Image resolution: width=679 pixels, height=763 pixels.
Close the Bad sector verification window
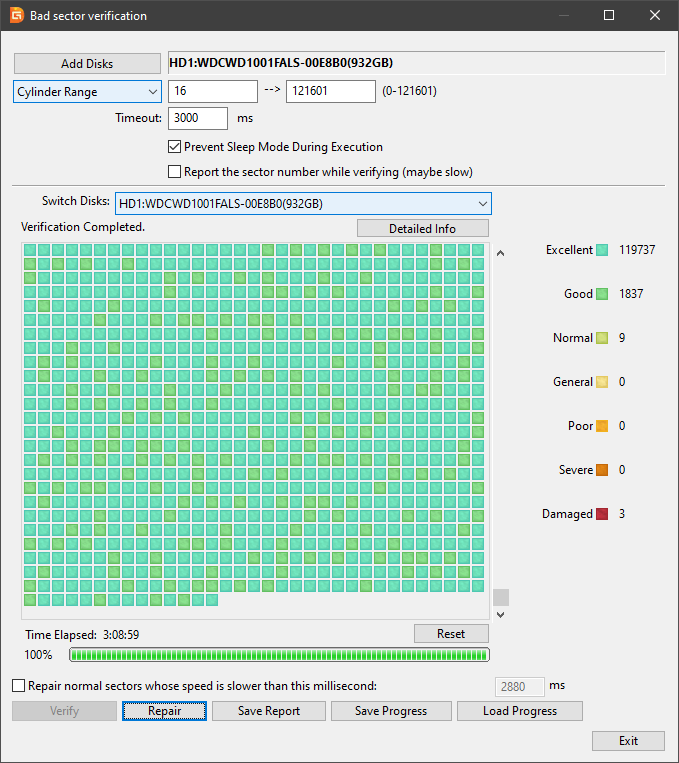tap(655, 15)
